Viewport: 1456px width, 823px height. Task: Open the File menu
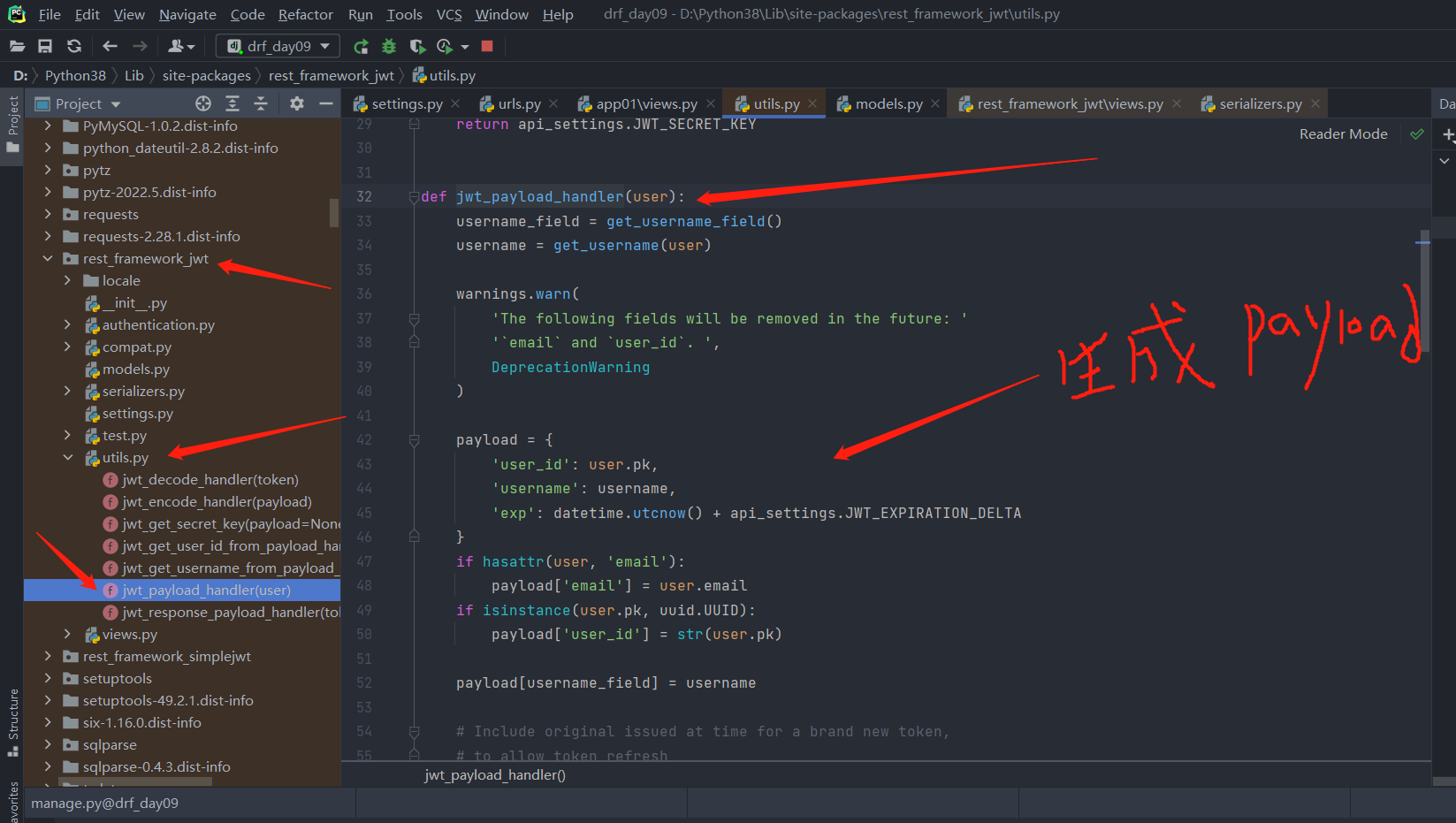50,14
